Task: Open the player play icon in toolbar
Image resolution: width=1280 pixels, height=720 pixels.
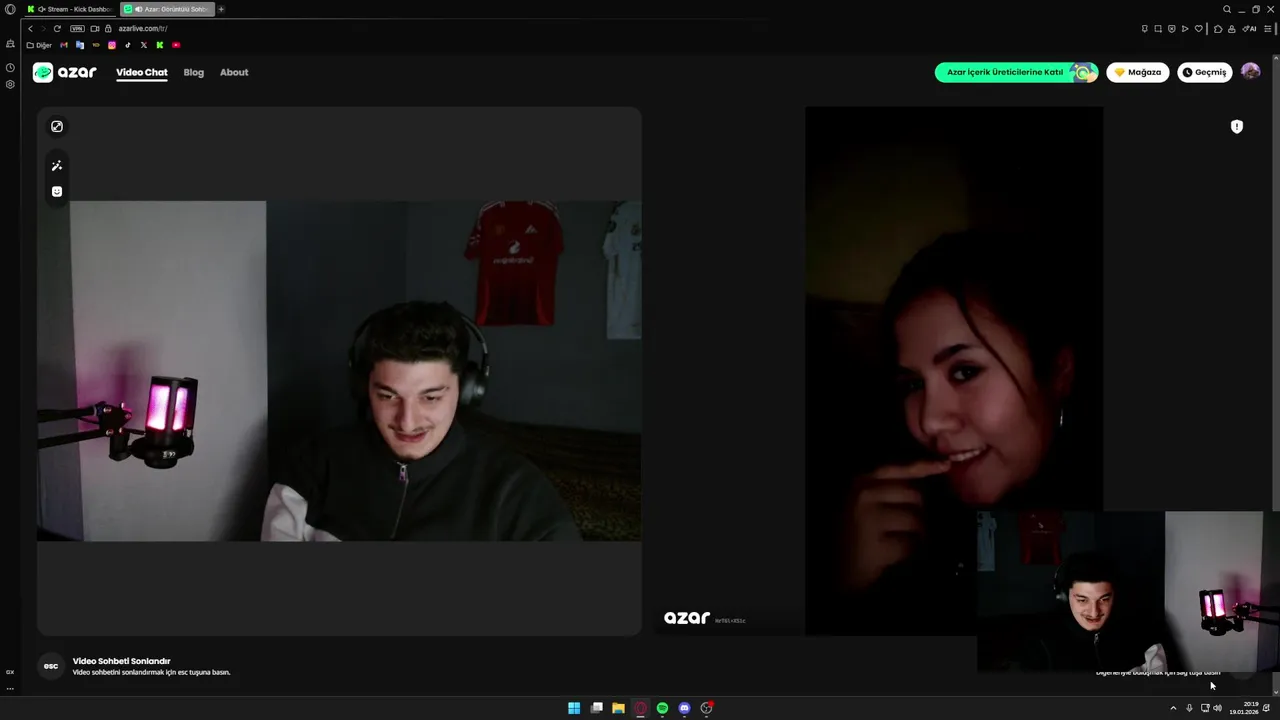Action: 1185,28
